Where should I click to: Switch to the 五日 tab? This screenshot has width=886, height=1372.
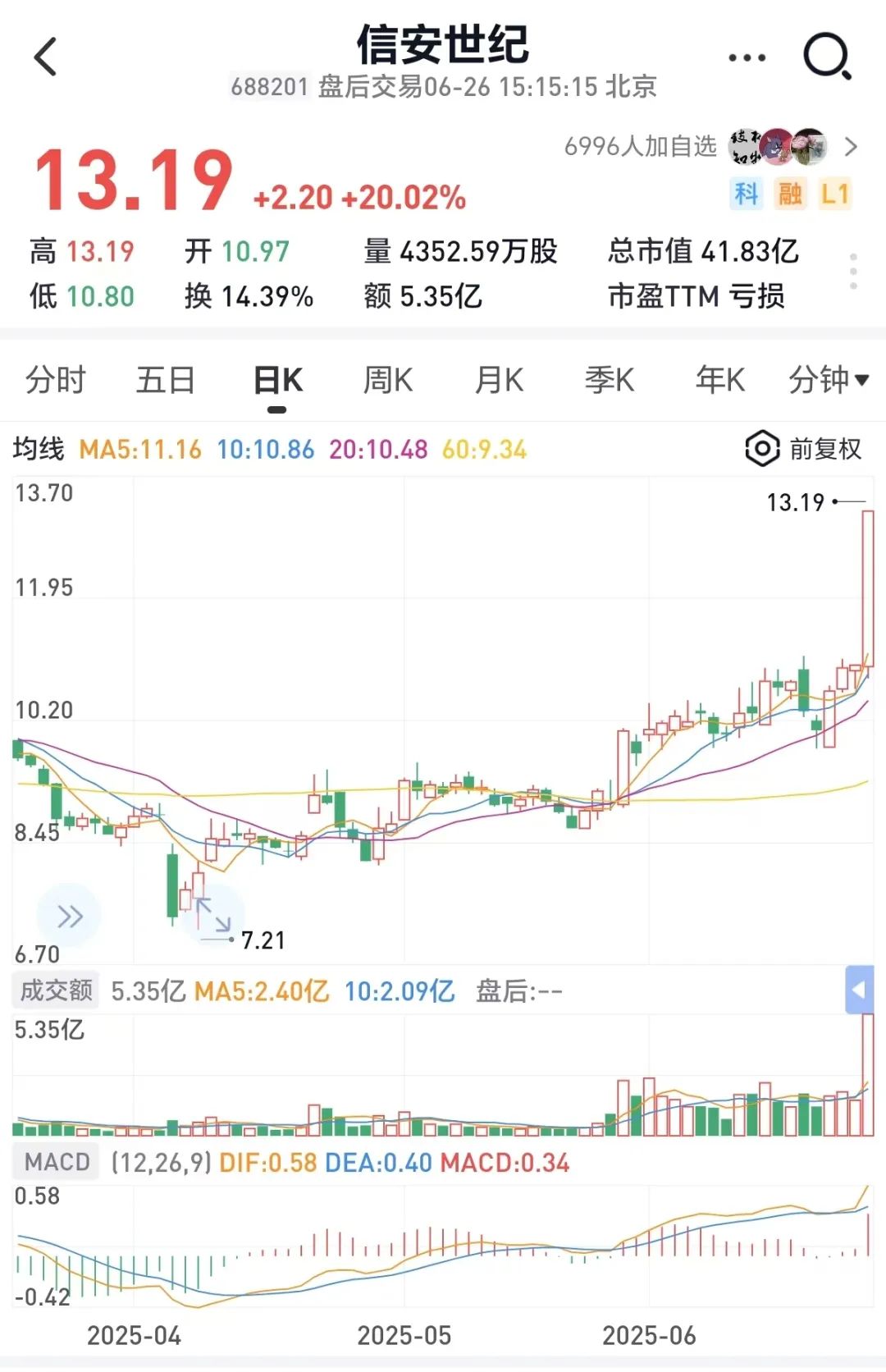click(x=166, y=379)
